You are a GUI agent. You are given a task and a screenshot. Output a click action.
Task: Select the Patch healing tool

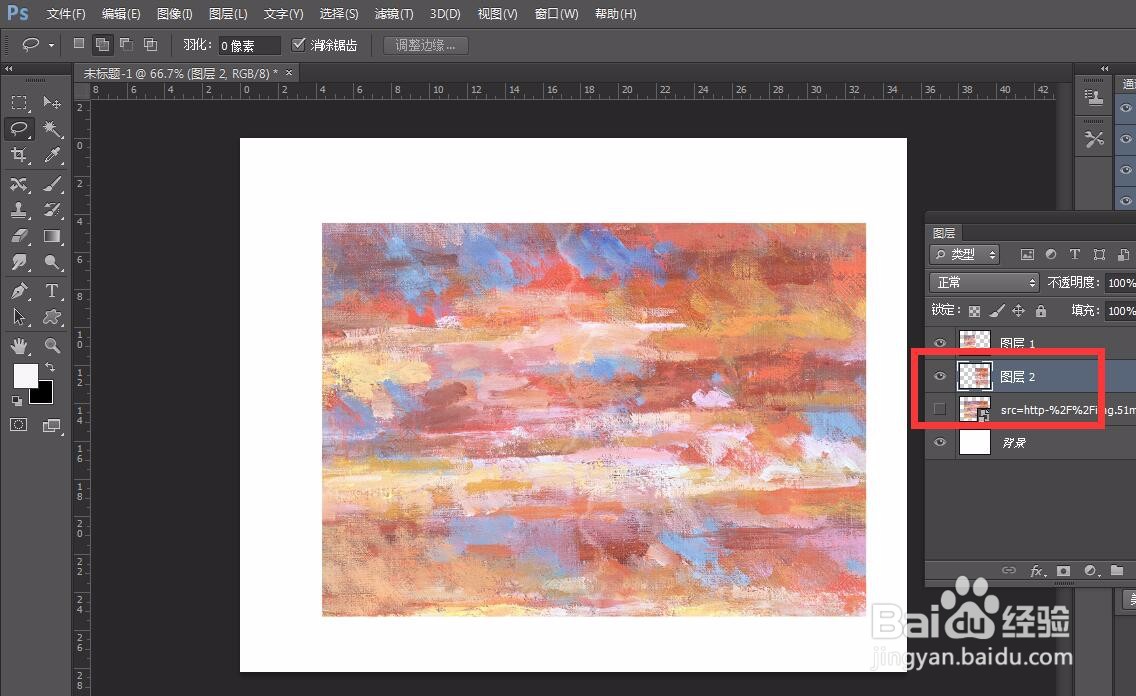[19, 184]
